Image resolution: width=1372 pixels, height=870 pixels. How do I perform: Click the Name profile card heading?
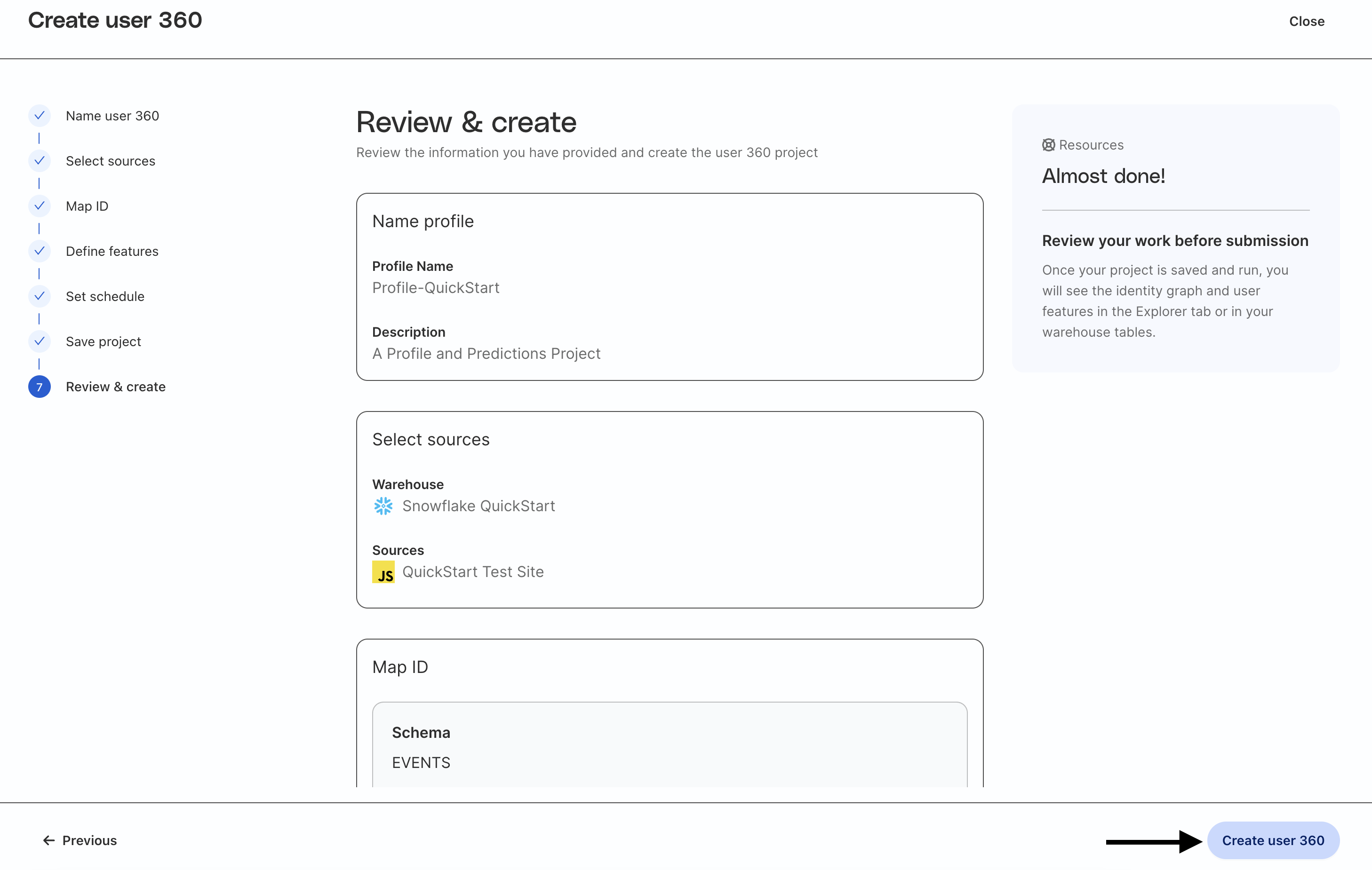click(423, 221)
